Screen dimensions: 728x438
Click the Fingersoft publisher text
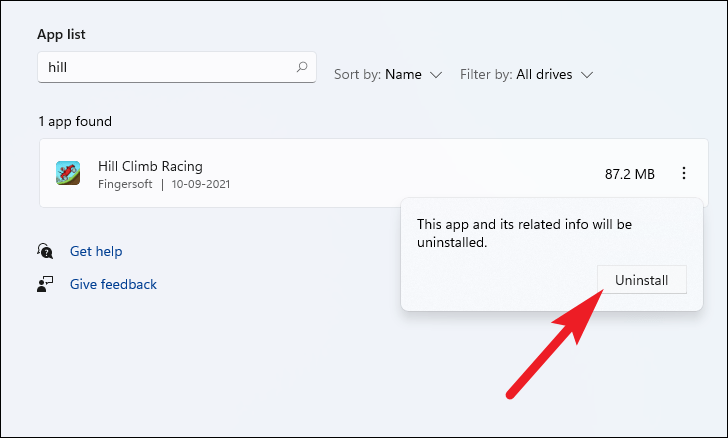(125, 184)
